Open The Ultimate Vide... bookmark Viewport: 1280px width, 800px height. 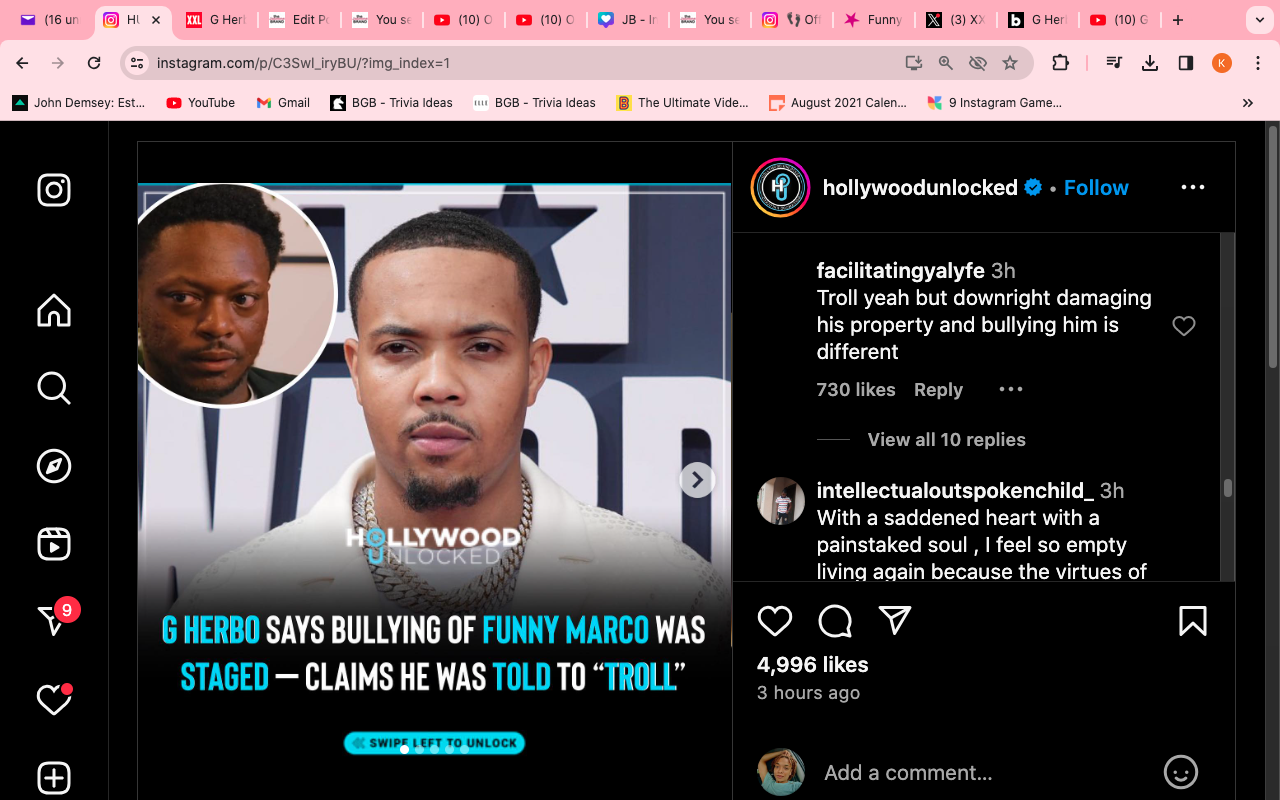(x=682, y=103)
